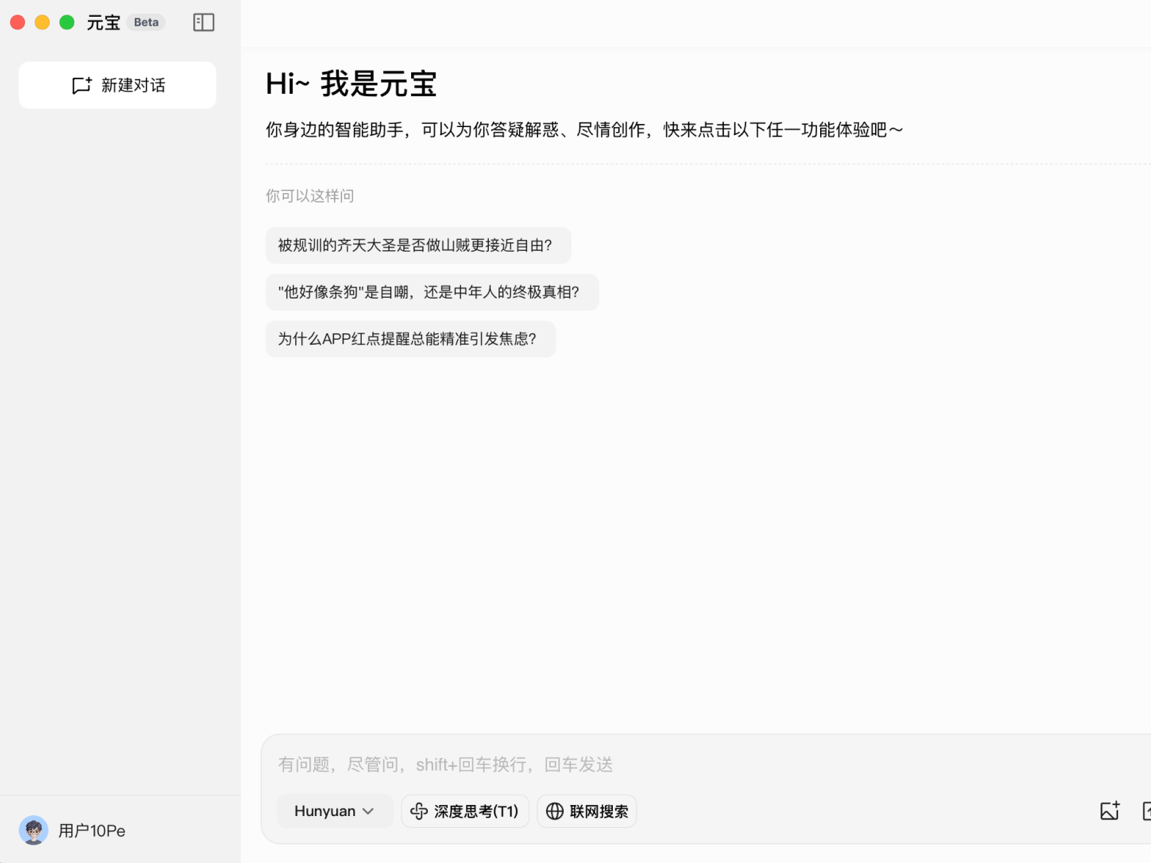This screenshot has height=863, width=1151.
Task: Select suggestion "他好像条狗" question
Action: (432, 292)
